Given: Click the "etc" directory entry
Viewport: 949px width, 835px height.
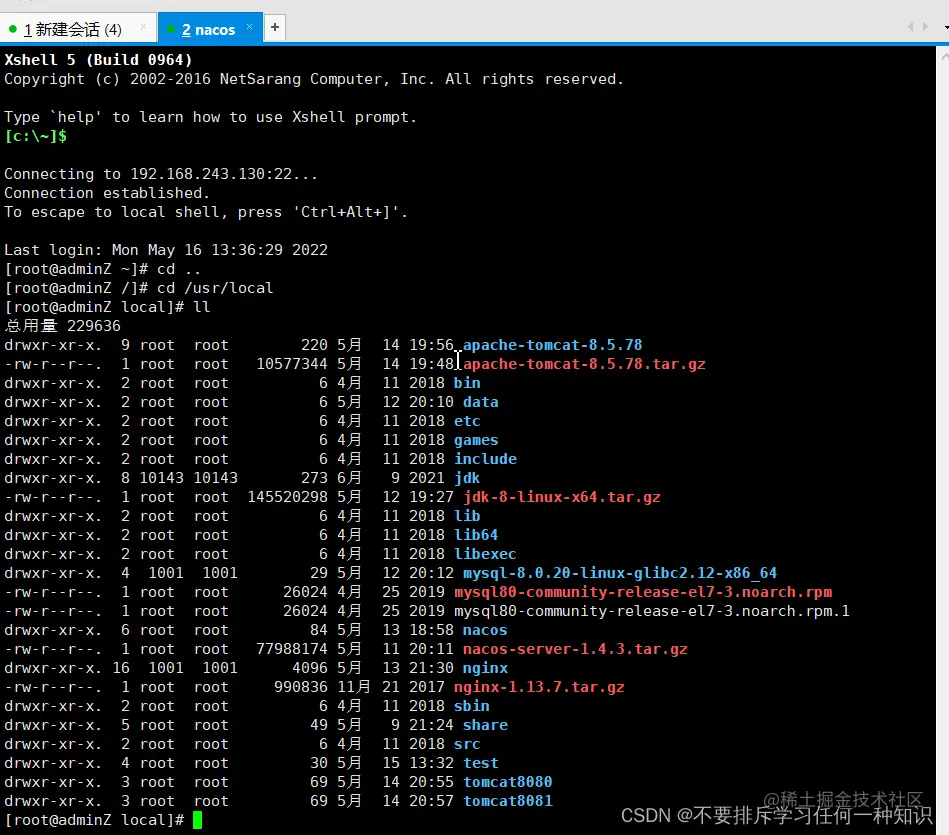Looking at the screenshot, I should click(467, 421).
